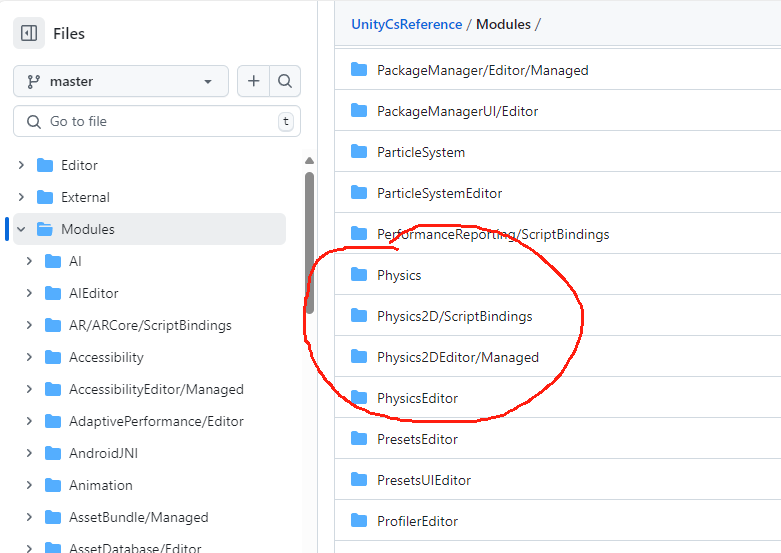Screen dimensions: 781x553
Task: Expand the AR/ARCore/ScriptBindings chevron
Action: pyautogui.click(x=29, y=325)
